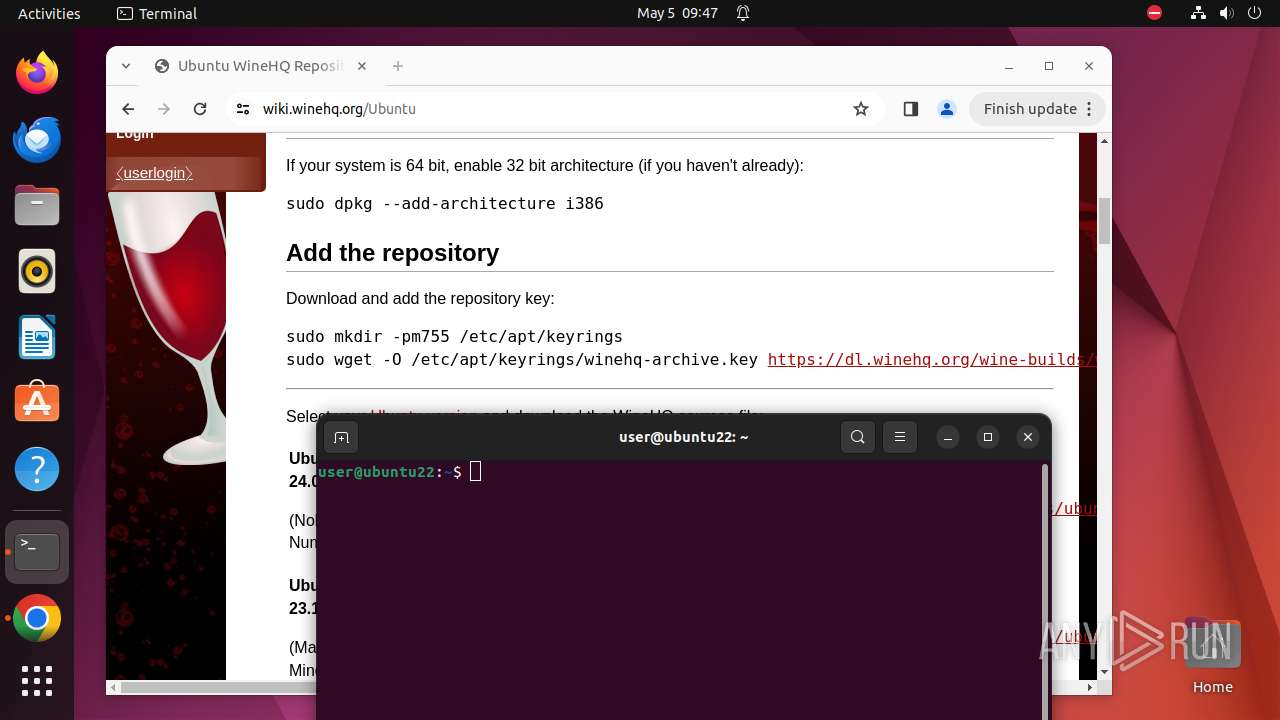Click the 'sudo mkdir -pm755 /etc/apt/keyrings' line

coord(454,336)
